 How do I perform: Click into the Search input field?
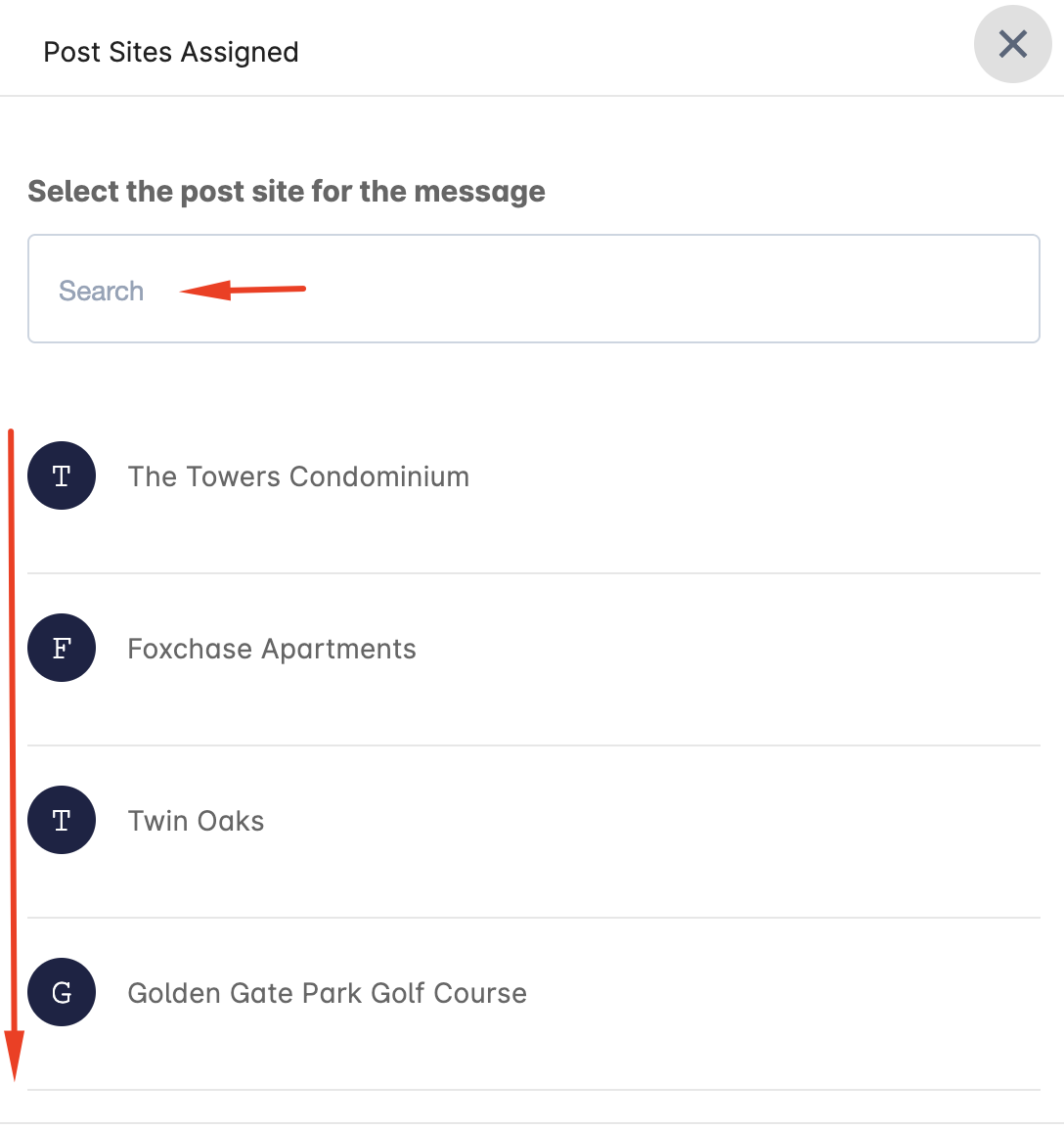(x=533, y=289)
